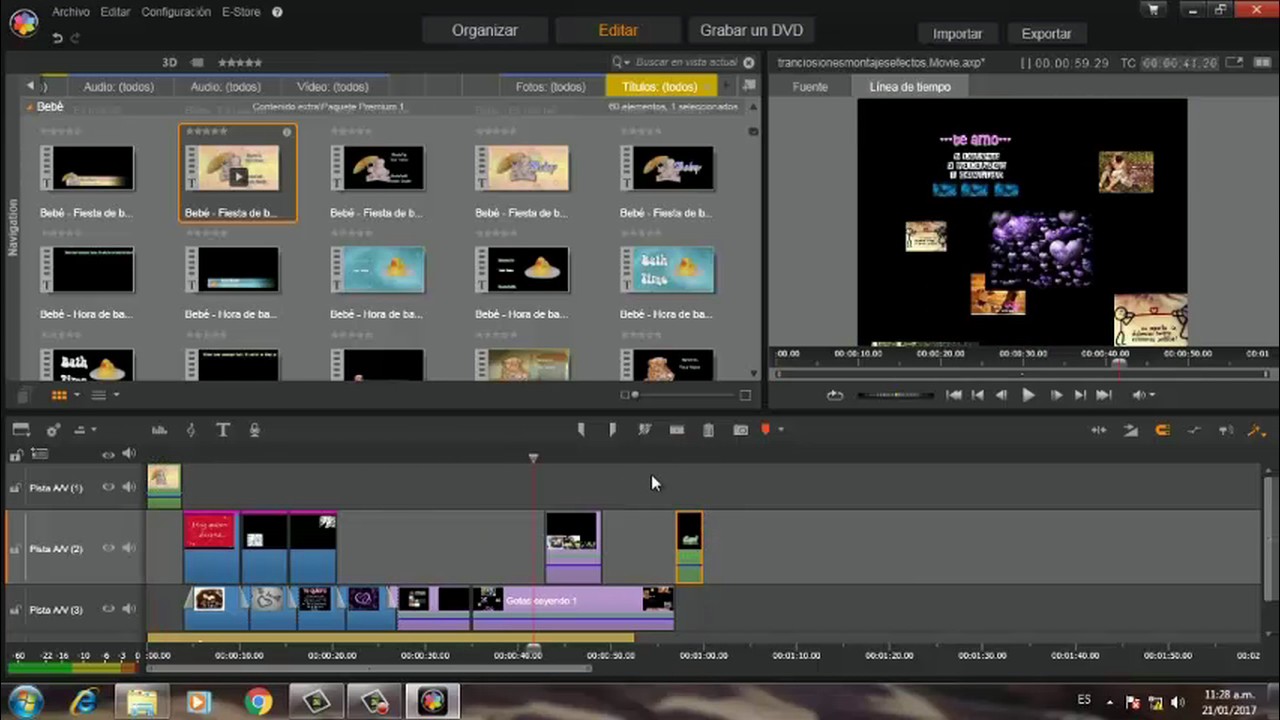Jump to start of movie in preview
This screenshot has height=720, width=1280.
click(954, 395)
